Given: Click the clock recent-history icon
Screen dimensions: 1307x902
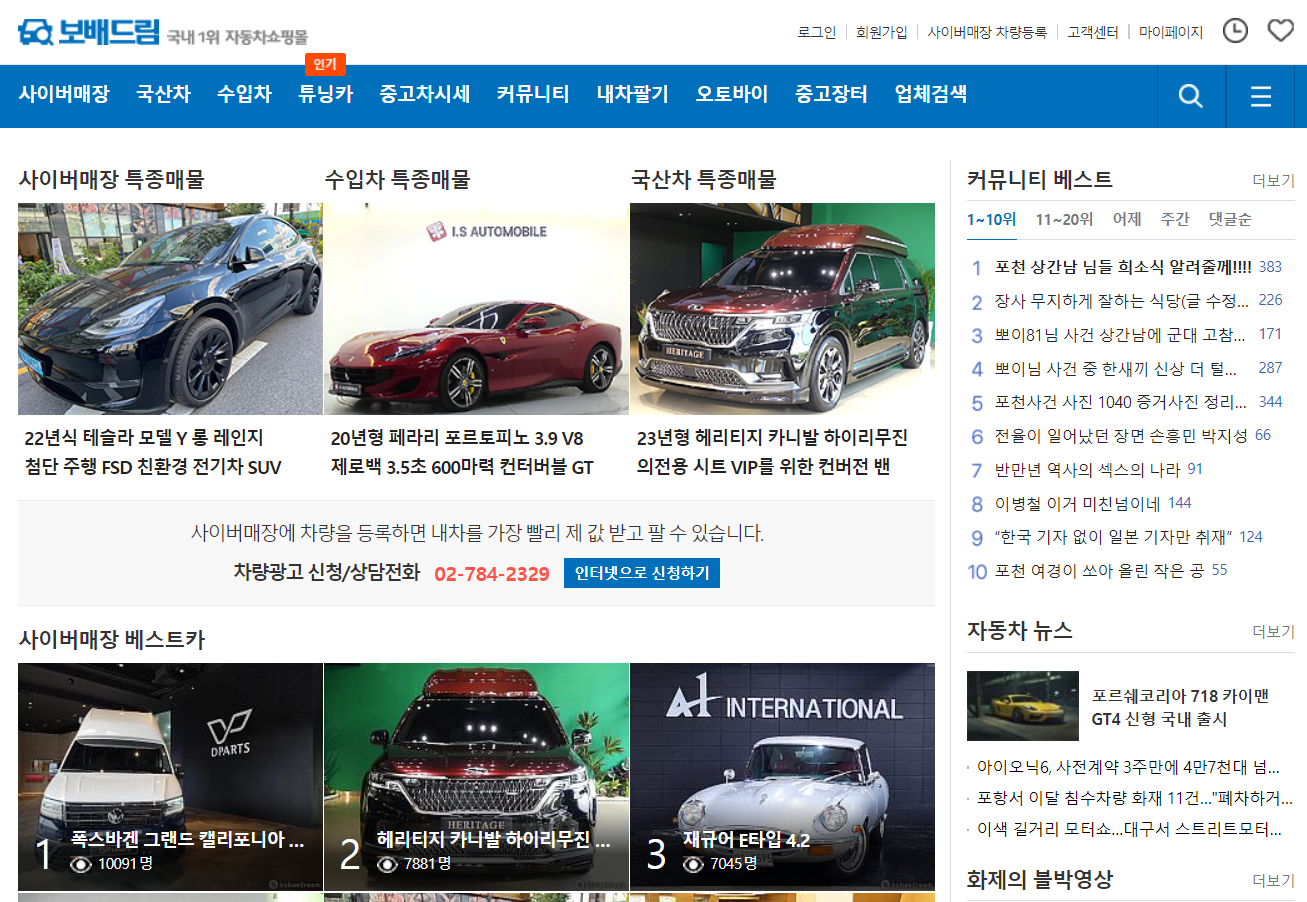Looking at the screenshot, I should point(1235,31).
